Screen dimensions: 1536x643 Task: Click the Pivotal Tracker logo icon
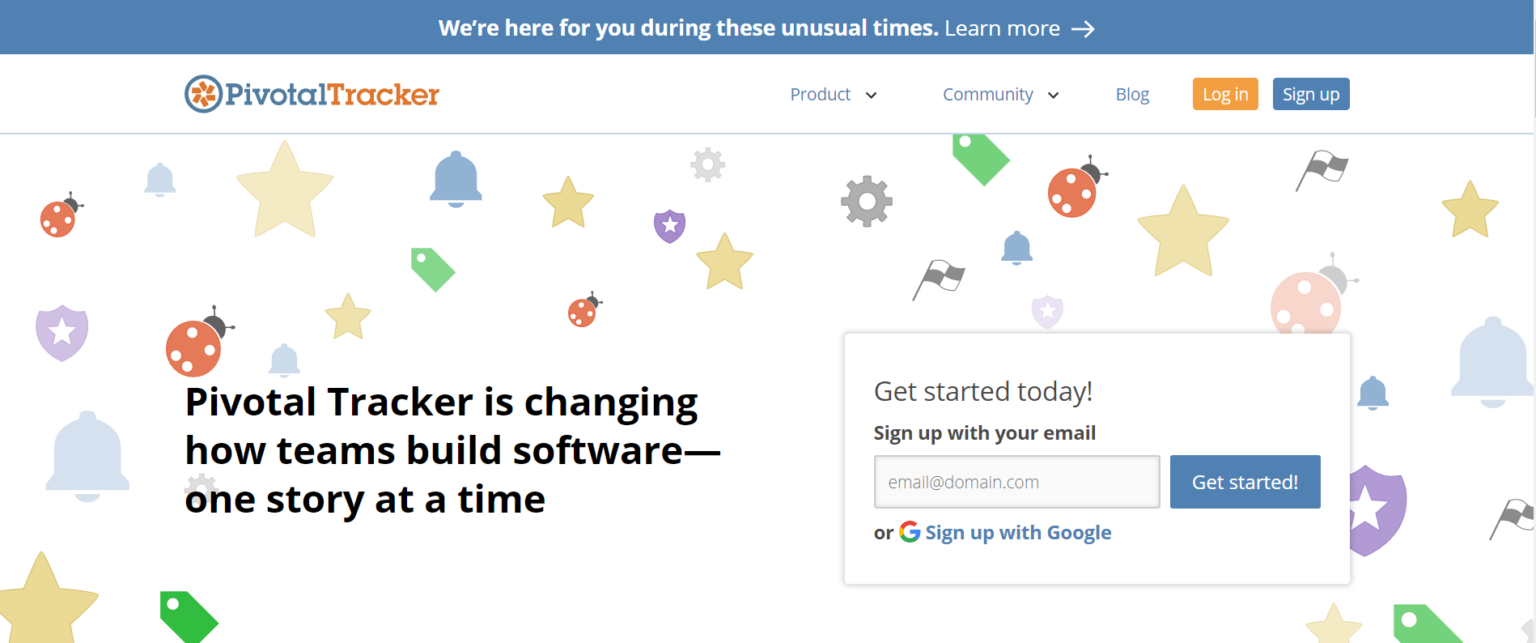pyautogui.click(x=202, y=94)
